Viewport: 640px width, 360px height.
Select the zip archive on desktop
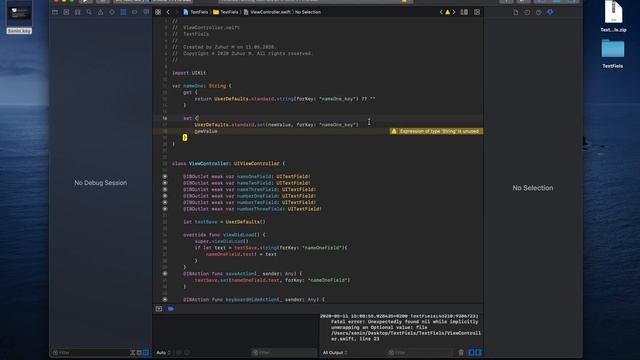click(613, 16)
